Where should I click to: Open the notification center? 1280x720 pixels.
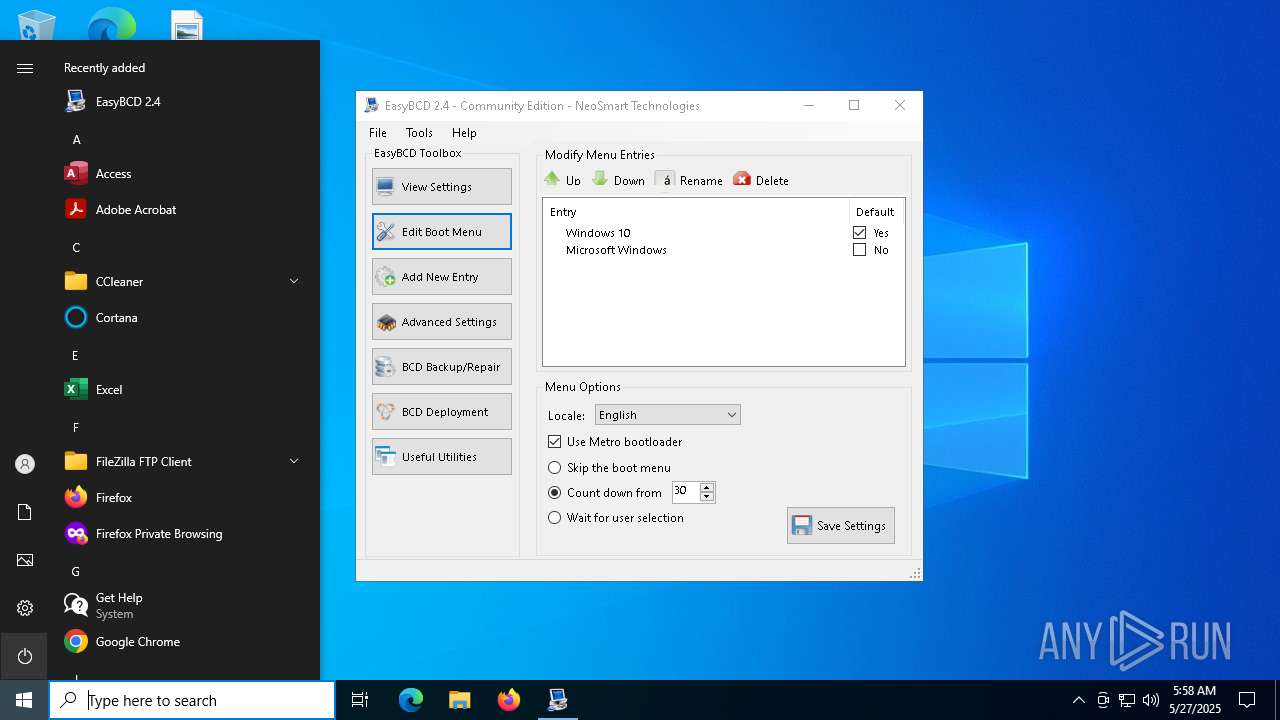tap(1247, 700)
